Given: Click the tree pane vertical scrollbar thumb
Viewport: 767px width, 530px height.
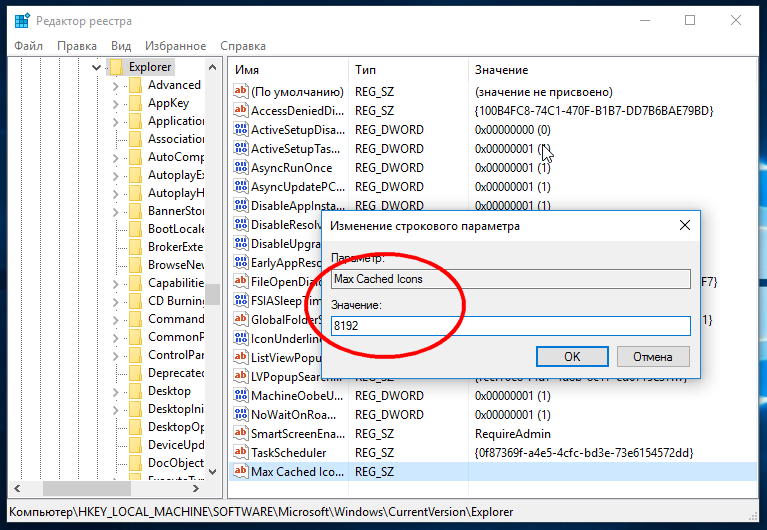Looking at the screenshot, I should pyautogui.click(x=212, y=295).
